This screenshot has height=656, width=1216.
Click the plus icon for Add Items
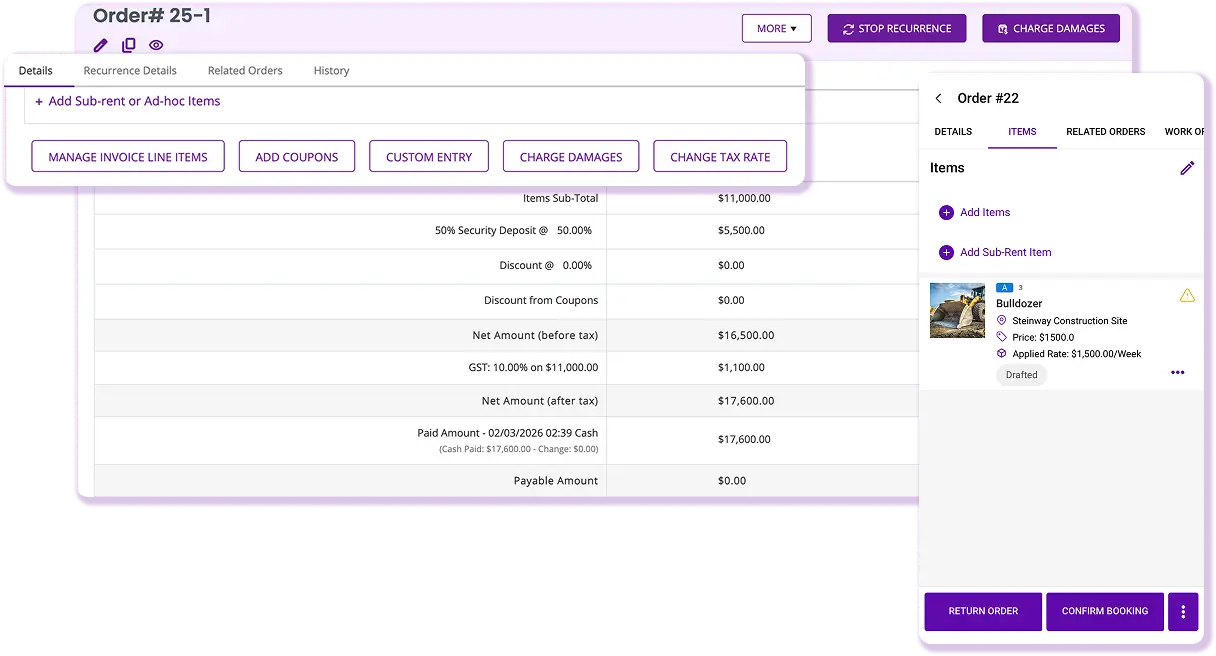[946, 212]
